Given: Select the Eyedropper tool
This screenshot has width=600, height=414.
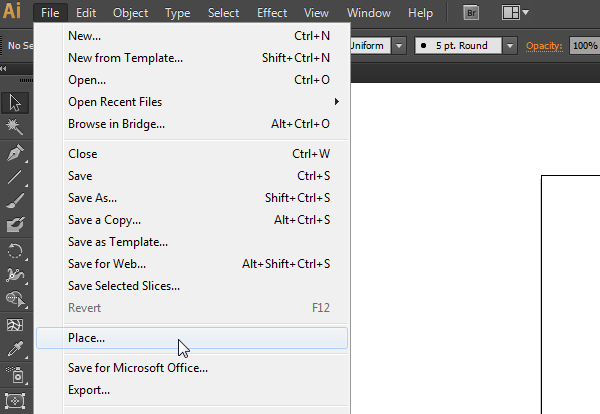Looking at the screenshot, I should coord(15,349).
